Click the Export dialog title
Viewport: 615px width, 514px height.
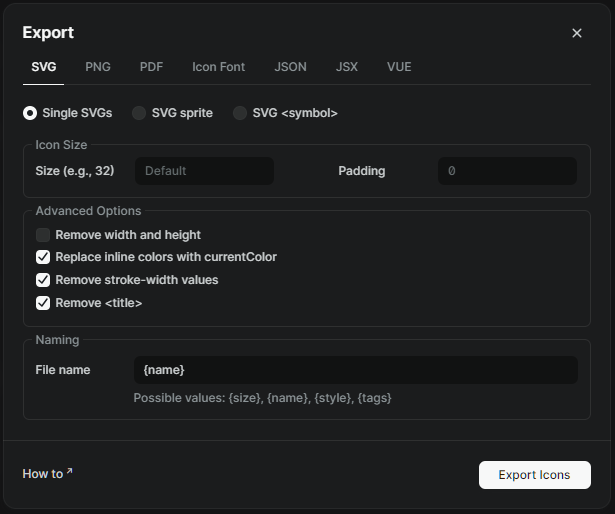[x=48, y=33]
